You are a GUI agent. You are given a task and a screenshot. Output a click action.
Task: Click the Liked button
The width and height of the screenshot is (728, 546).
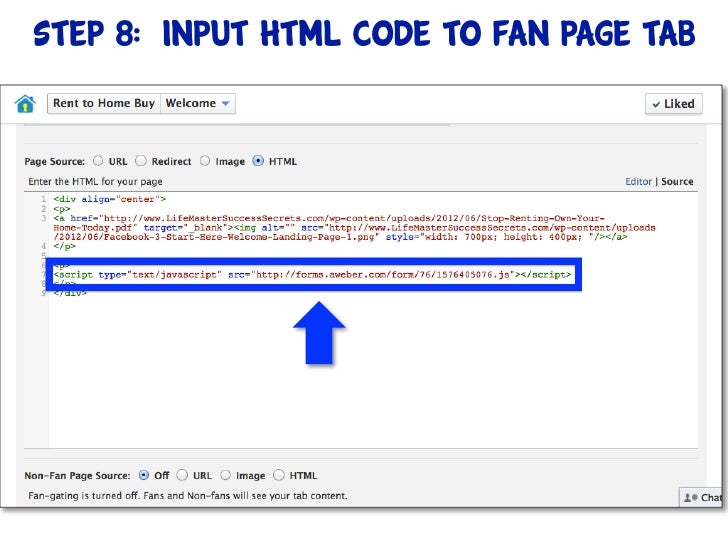[x=673, y=104]
